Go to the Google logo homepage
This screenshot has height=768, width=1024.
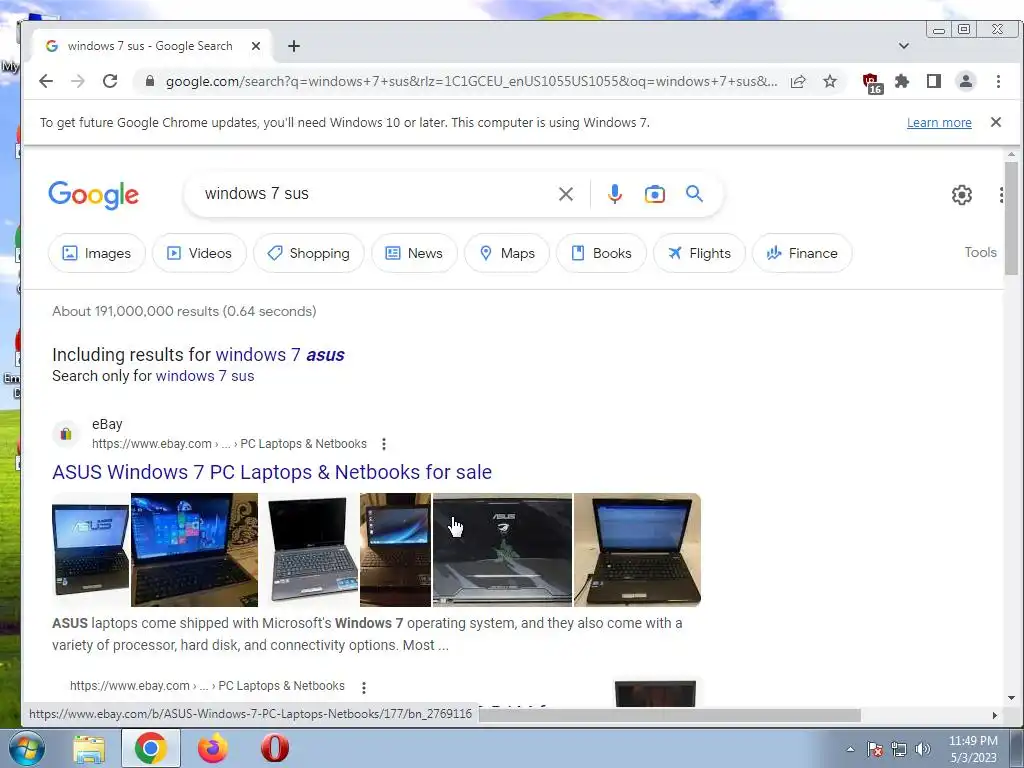pyautogui.click(x=93, y=195)
